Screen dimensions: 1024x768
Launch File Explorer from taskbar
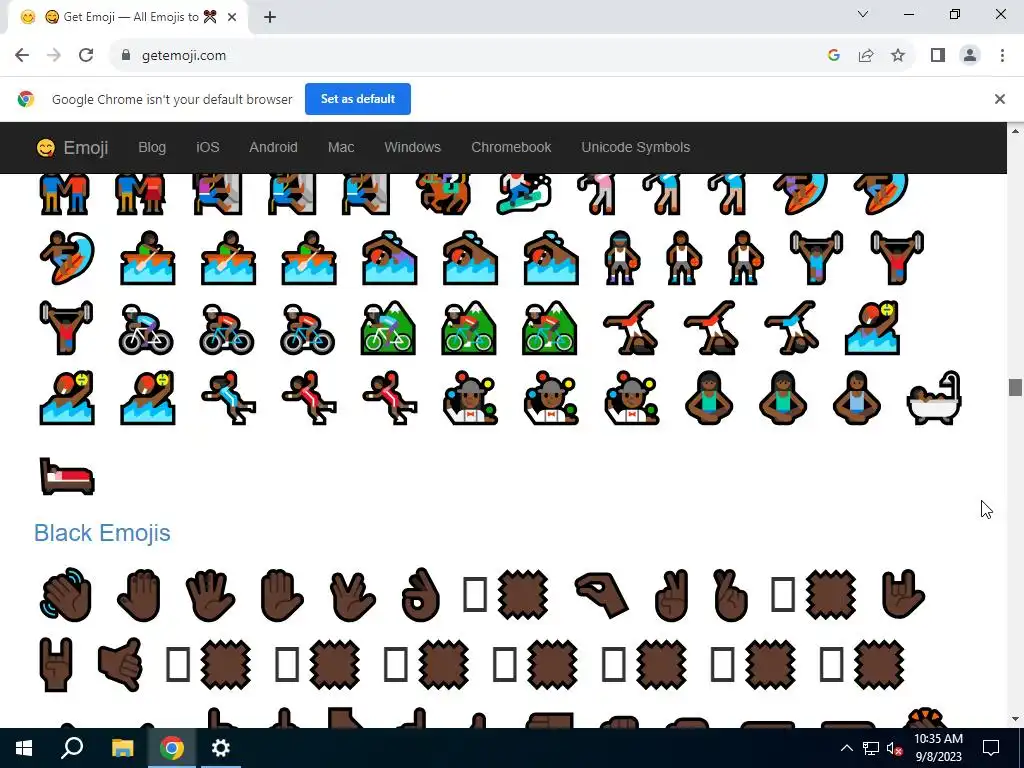[122, 748]
